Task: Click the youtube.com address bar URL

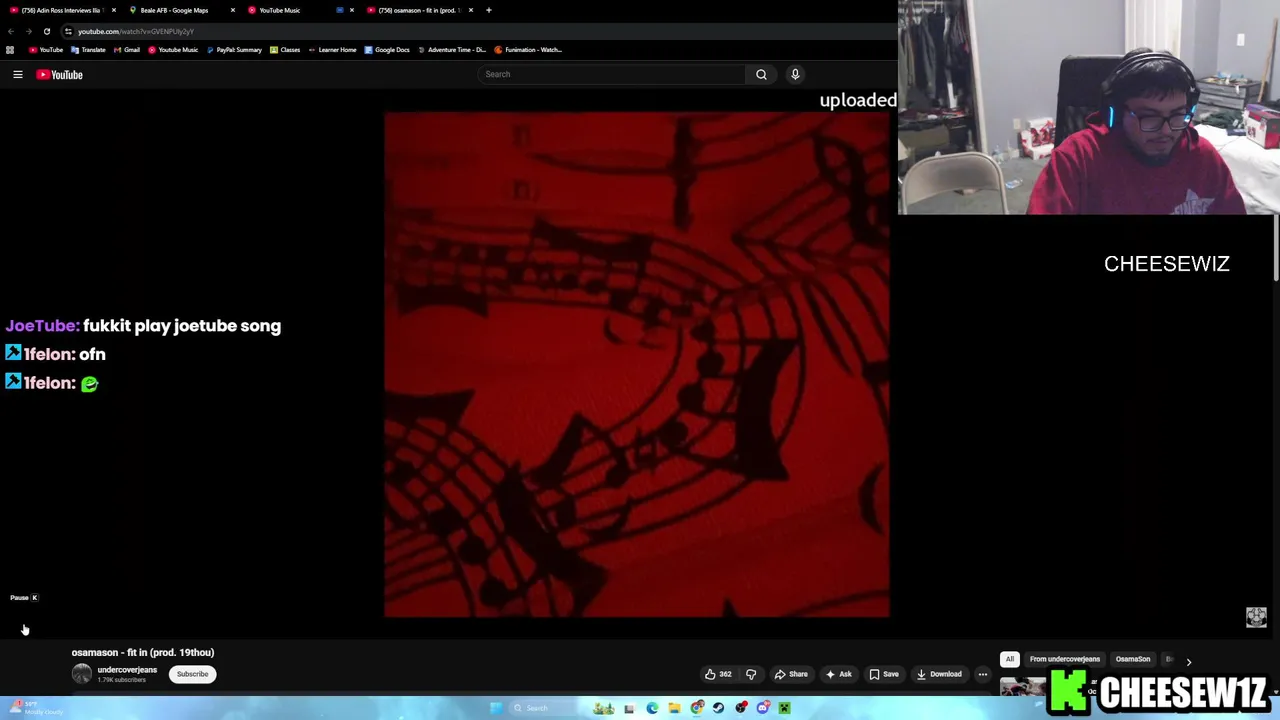Action: (136, 31)
